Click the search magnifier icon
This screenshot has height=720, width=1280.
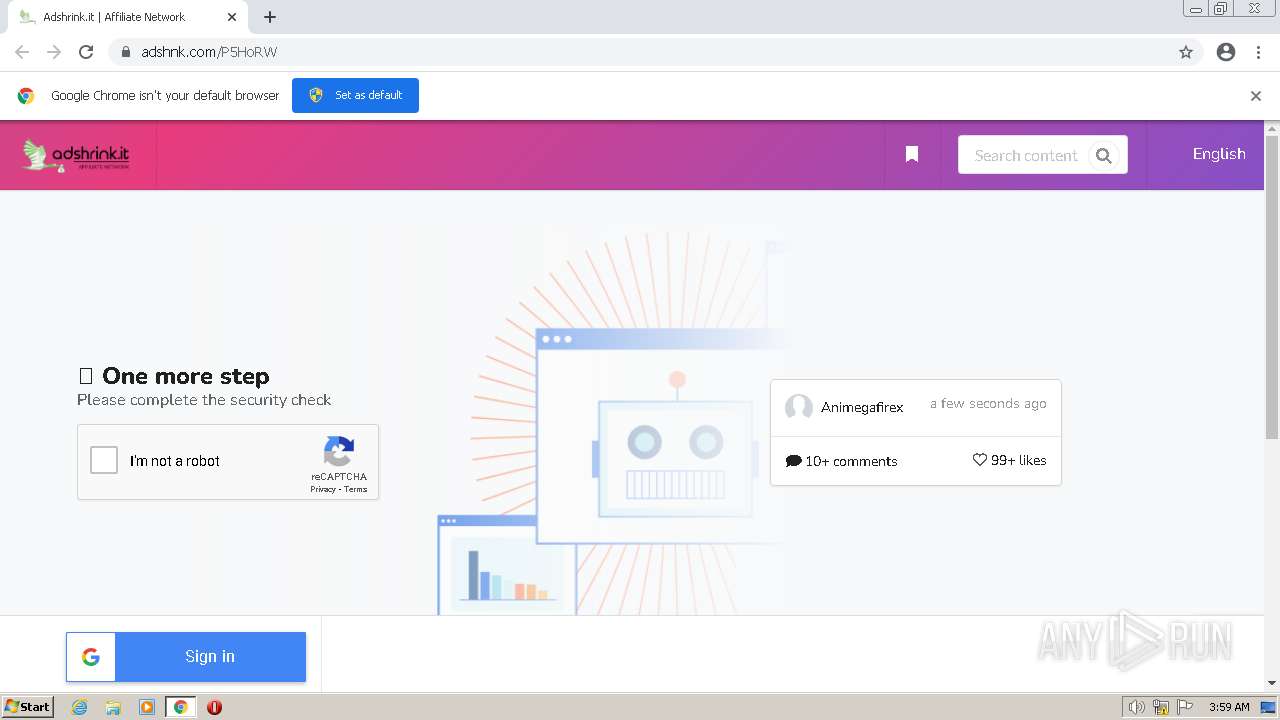tap(1104, 155)
